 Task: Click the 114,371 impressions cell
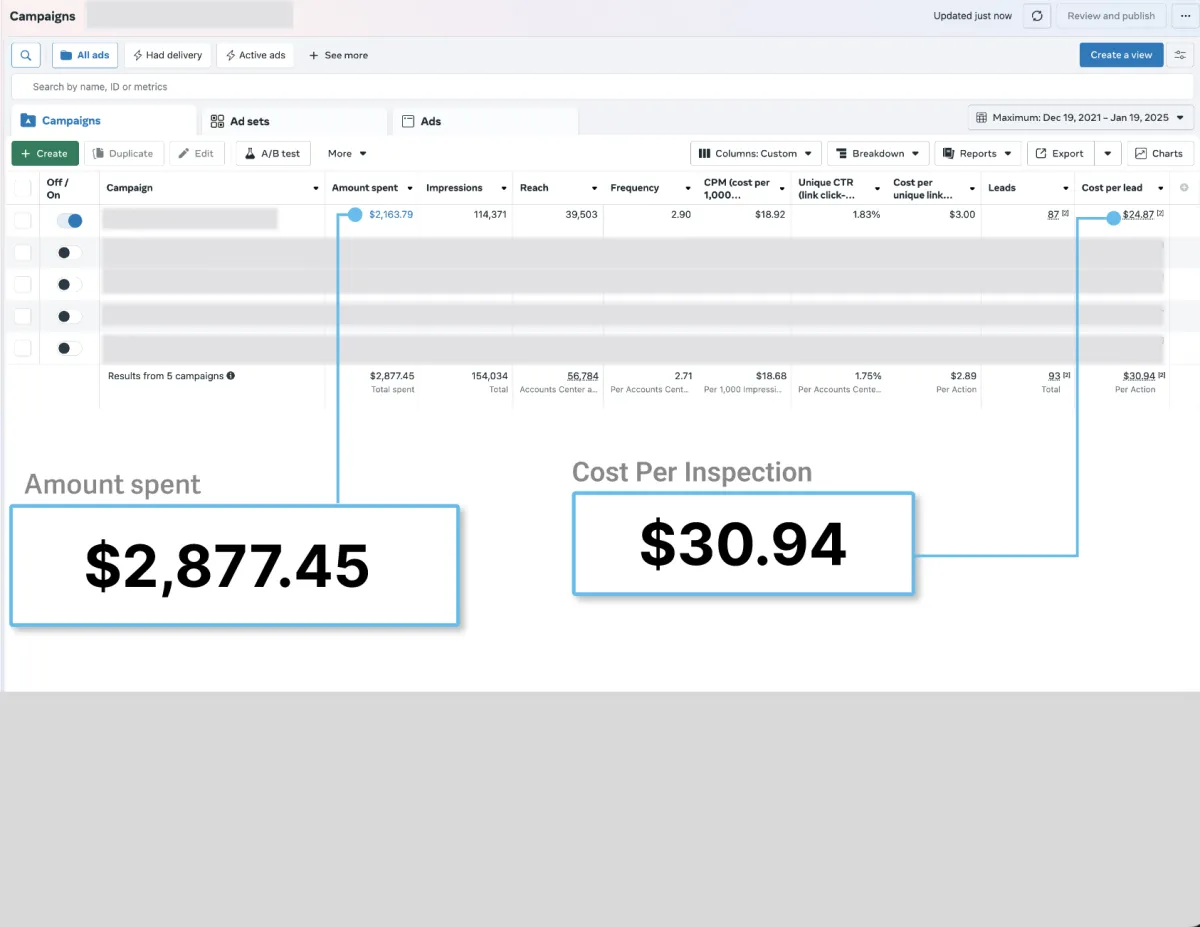point(490,214)
